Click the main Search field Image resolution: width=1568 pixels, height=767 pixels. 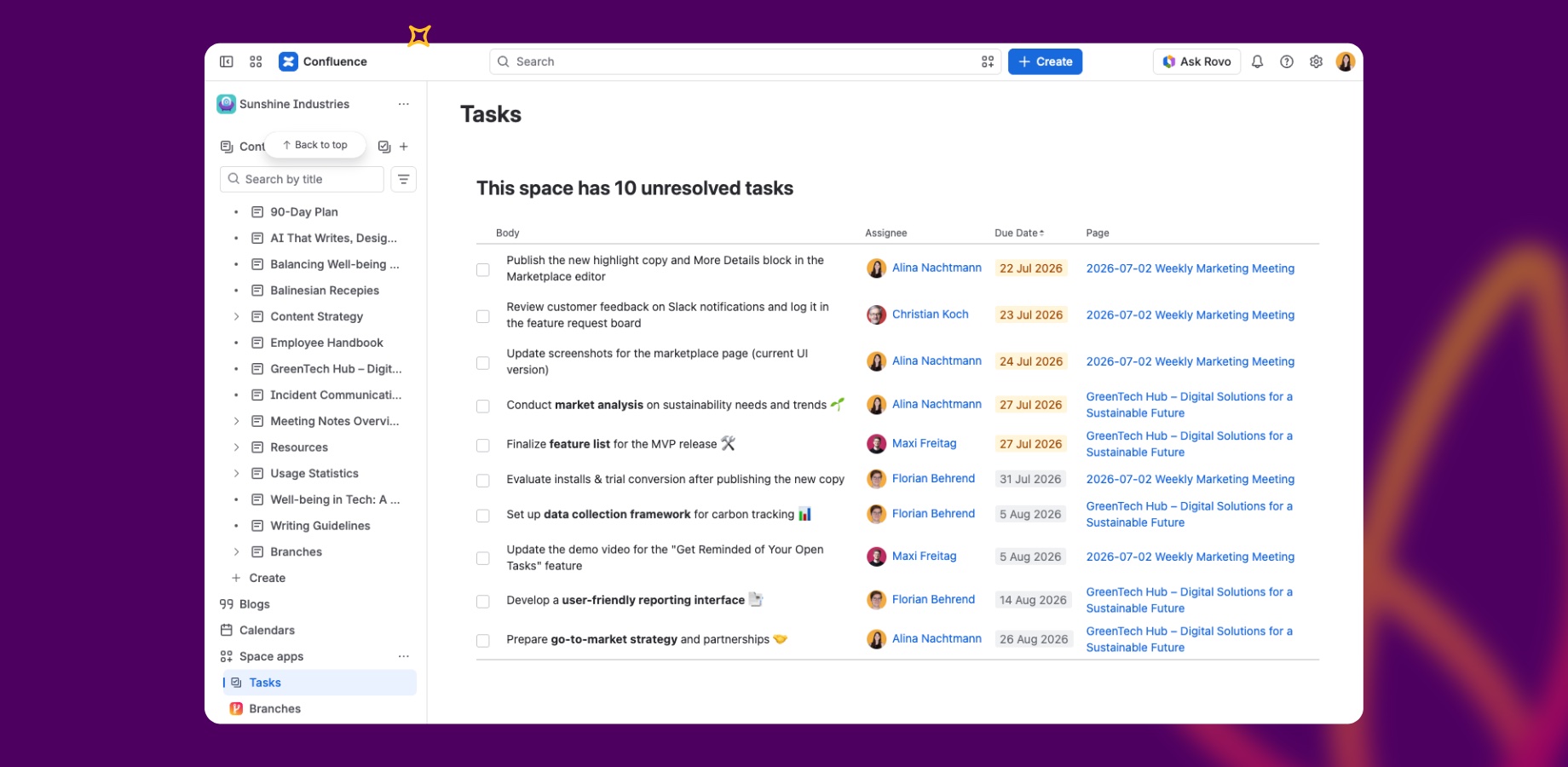(746, 61)
